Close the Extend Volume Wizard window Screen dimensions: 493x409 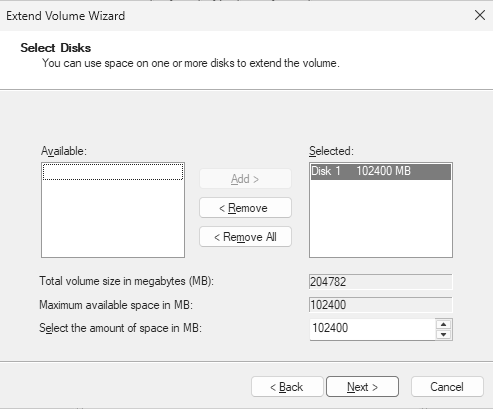click(x=480, y=15)
